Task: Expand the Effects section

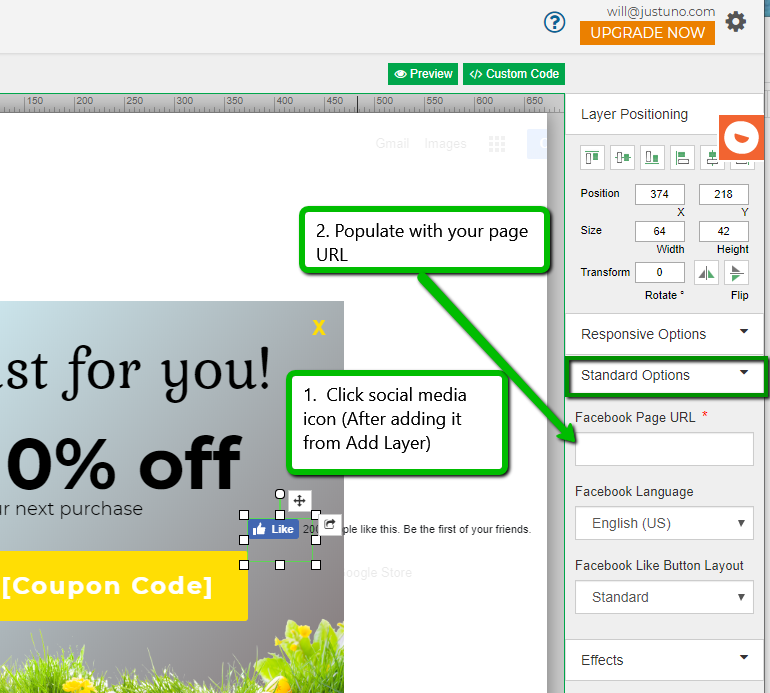Action: click(665, 660)
